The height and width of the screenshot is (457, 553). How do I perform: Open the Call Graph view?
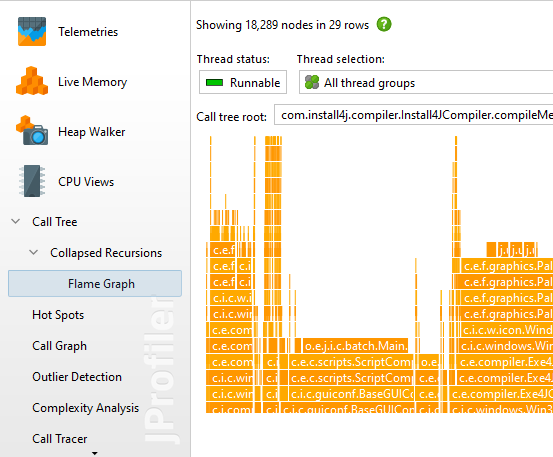pyautogui.click(x=59, y=346)
